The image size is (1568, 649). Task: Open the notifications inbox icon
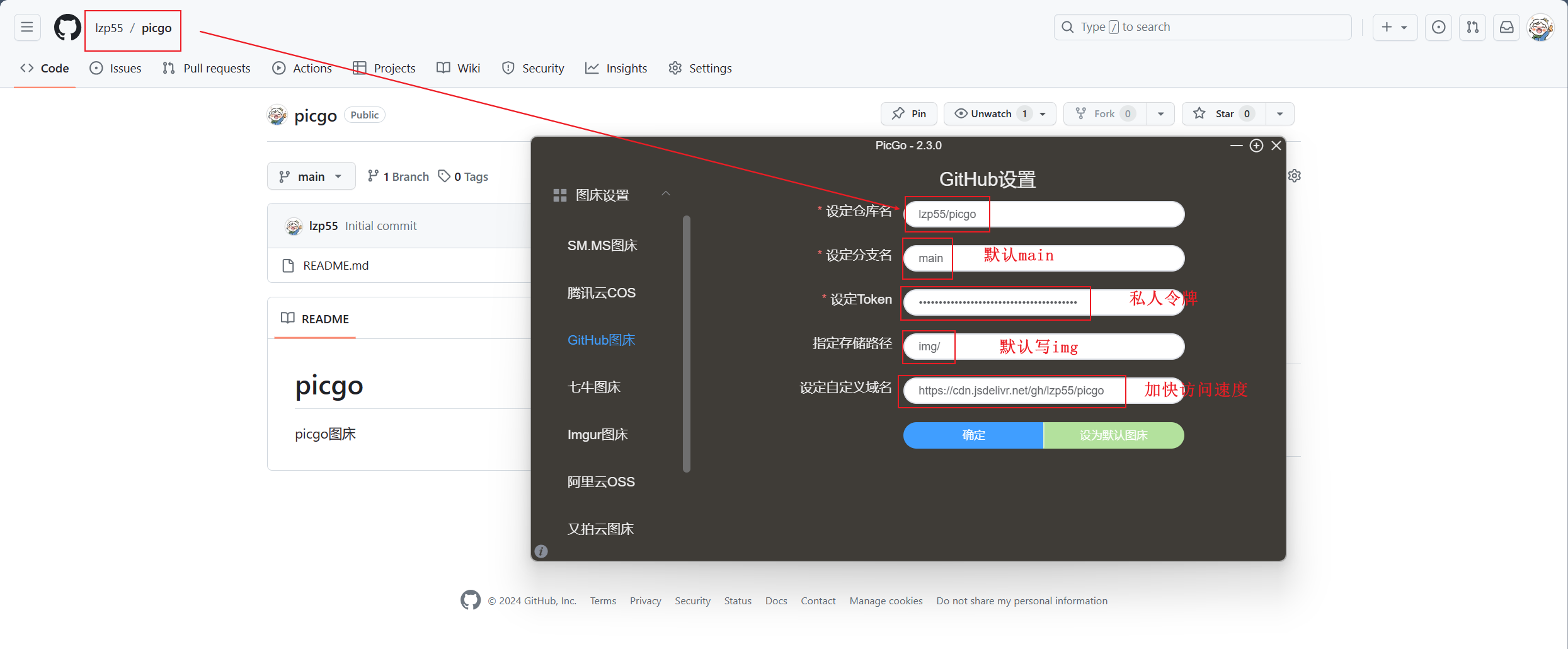pos(1507,27)
